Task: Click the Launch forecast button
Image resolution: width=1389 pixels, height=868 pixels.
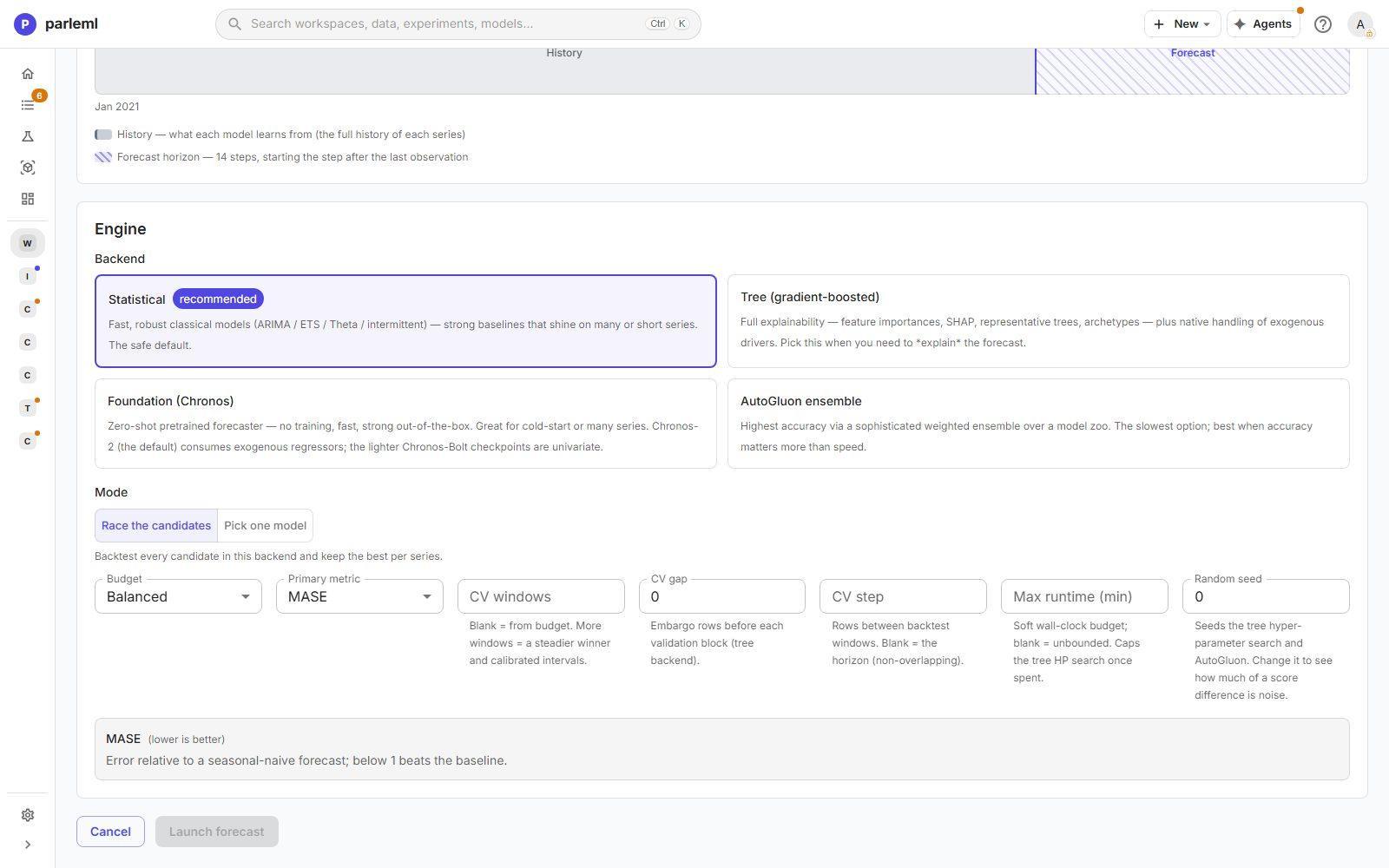Action: [x=217, y=832]
